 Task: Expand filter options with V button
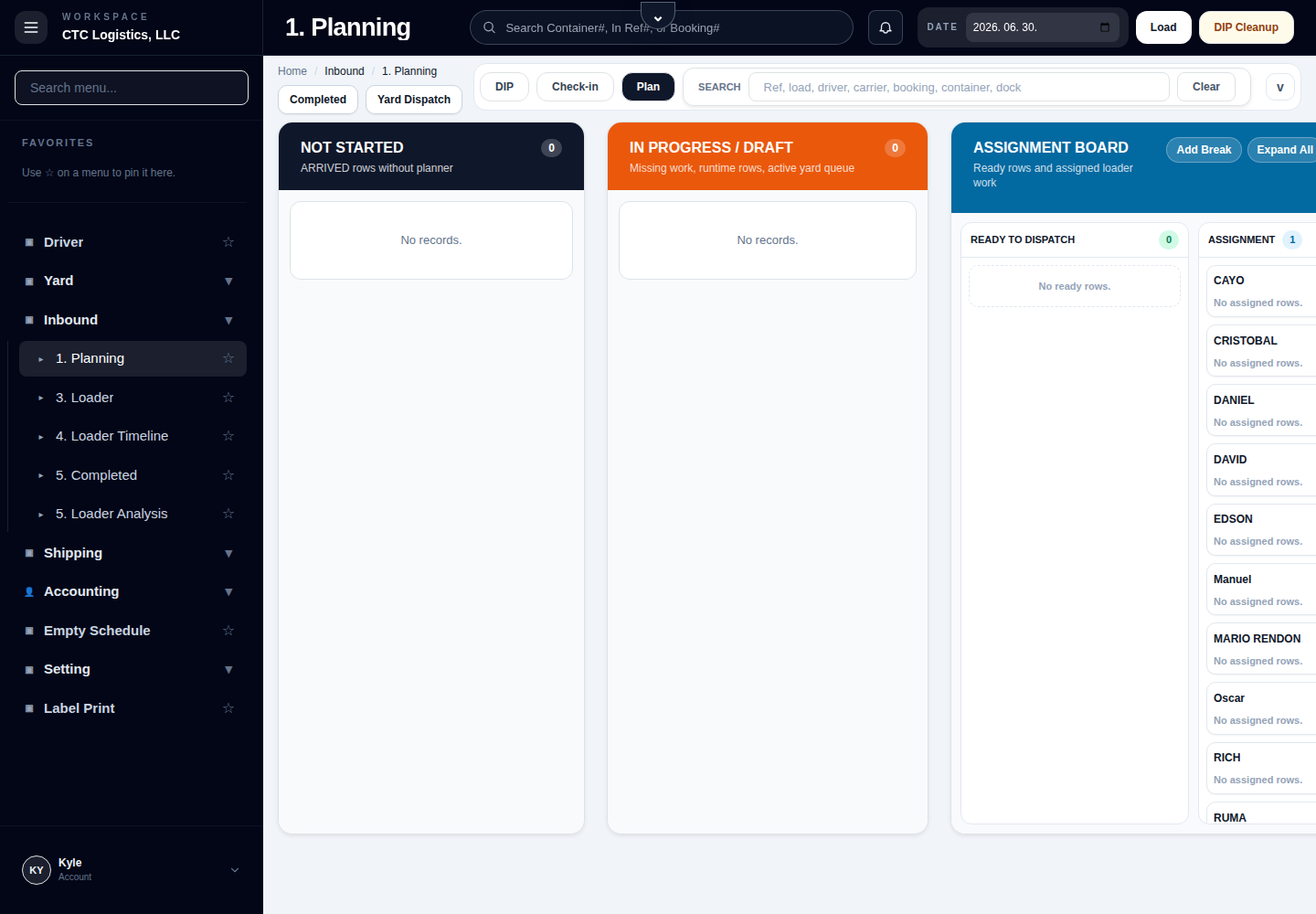click(1280, 87)
